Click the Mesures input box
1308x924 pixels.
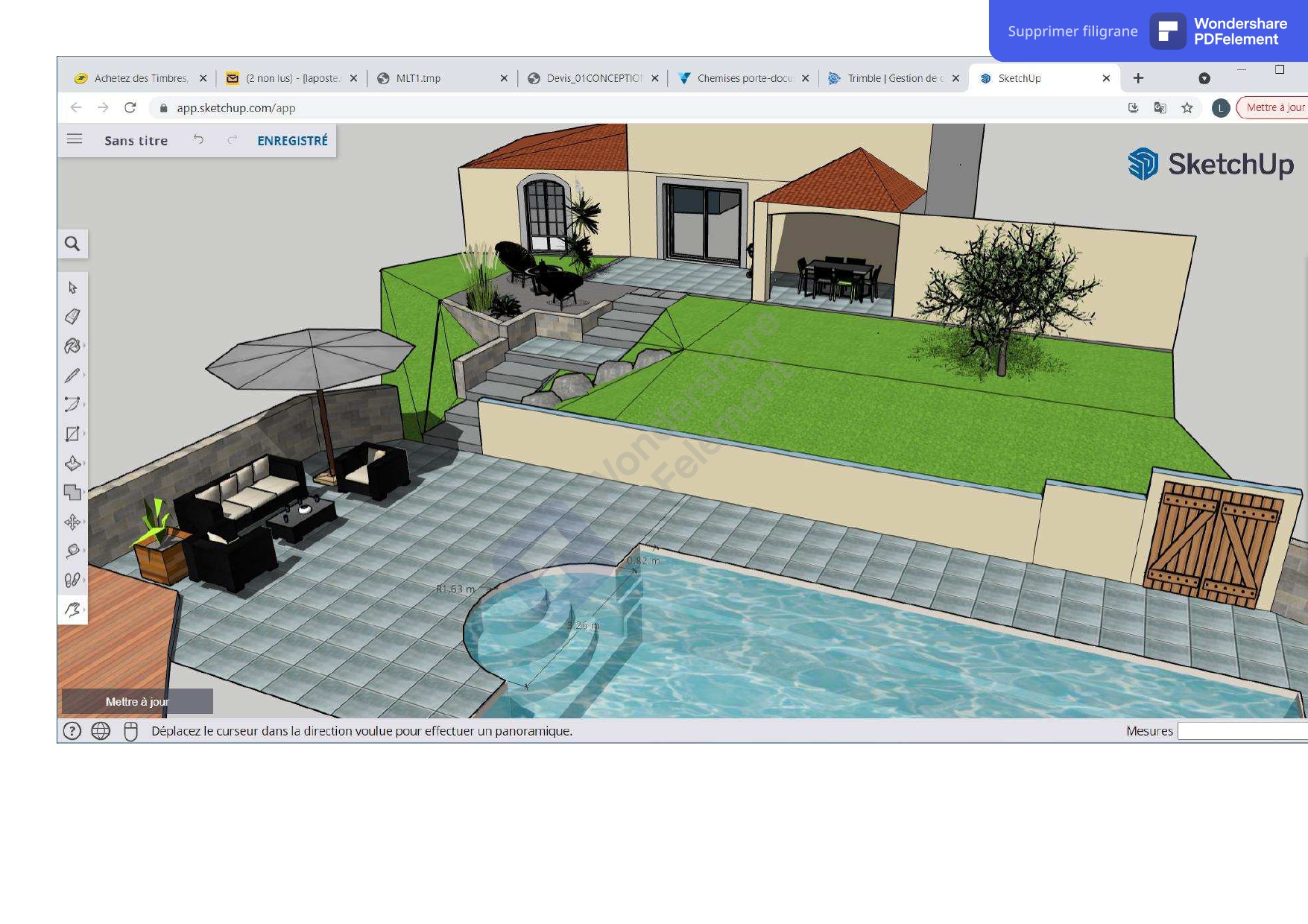click(x=1242, y=731)
